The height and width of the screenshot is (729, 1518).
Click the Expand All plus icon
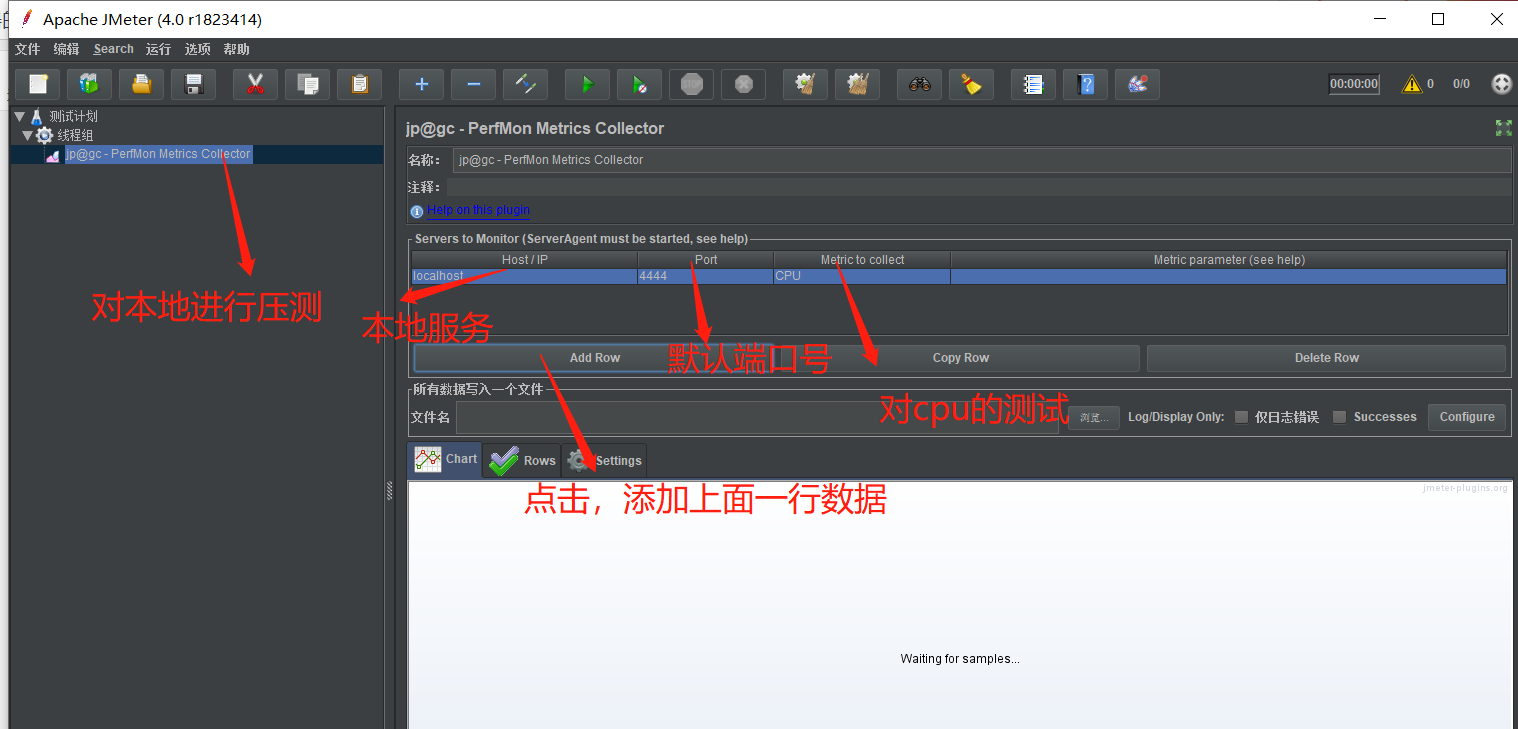[421, 85]
